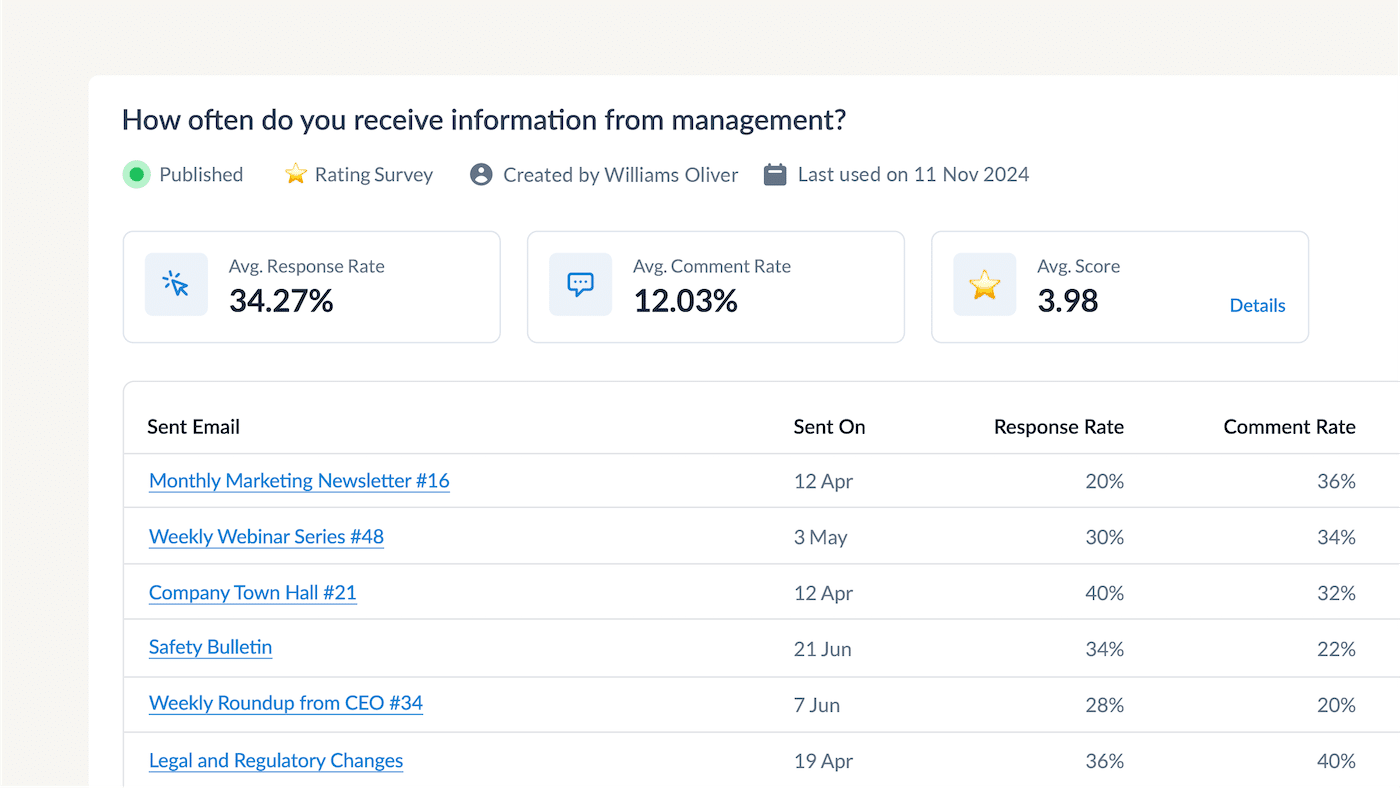Open the Avg. Score Details link
Screen dimensions: 1400x788
(x=1257, y=306)
